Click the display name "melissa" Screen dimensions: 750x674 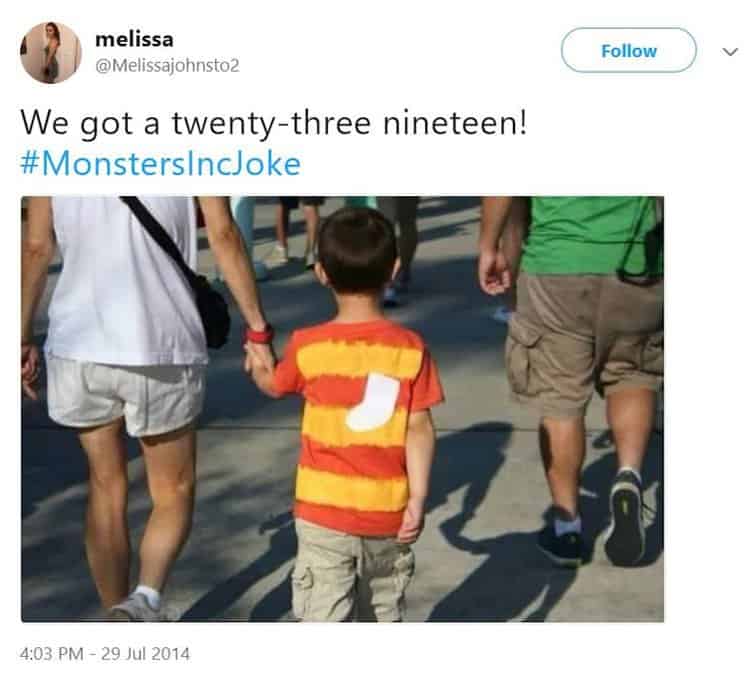click(134, 39)
